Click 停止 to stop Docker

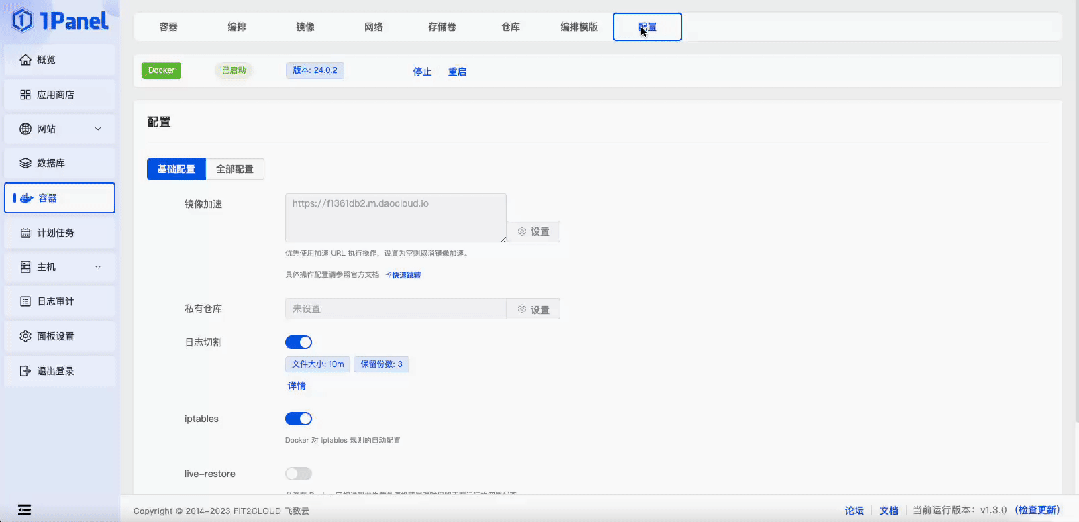422,72
